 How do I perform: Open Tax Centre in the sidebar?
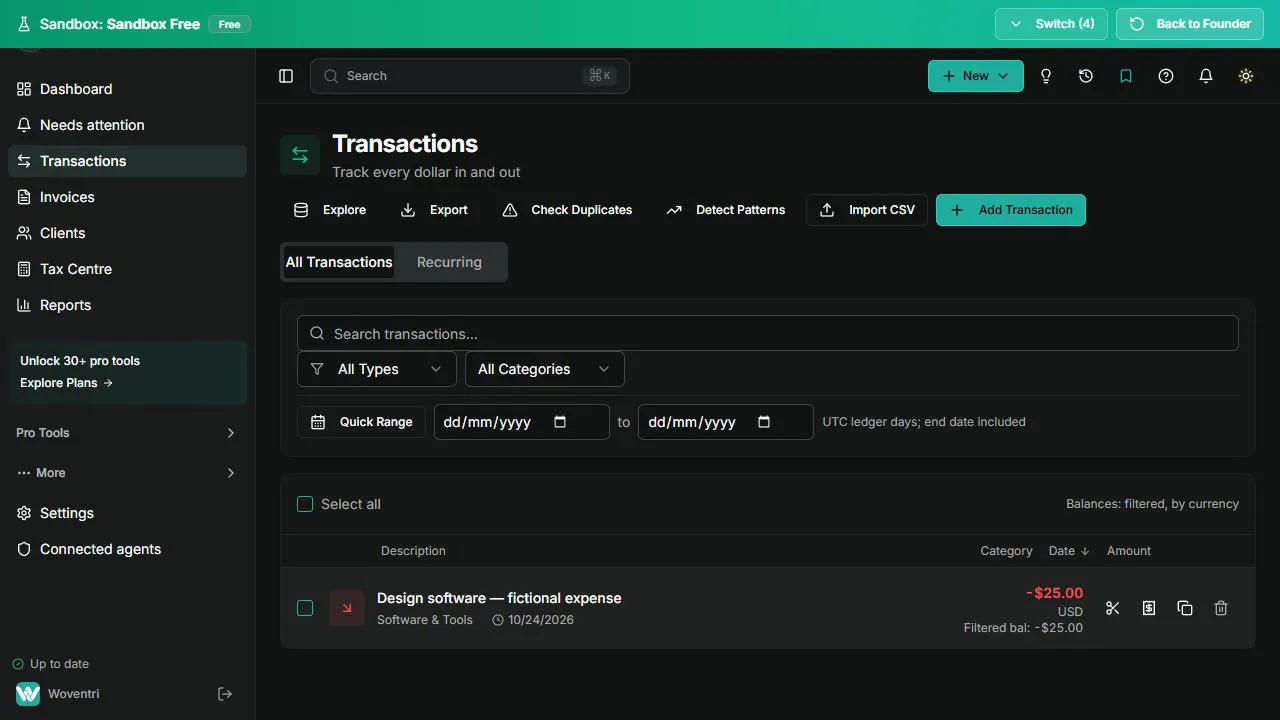(127, 269)
